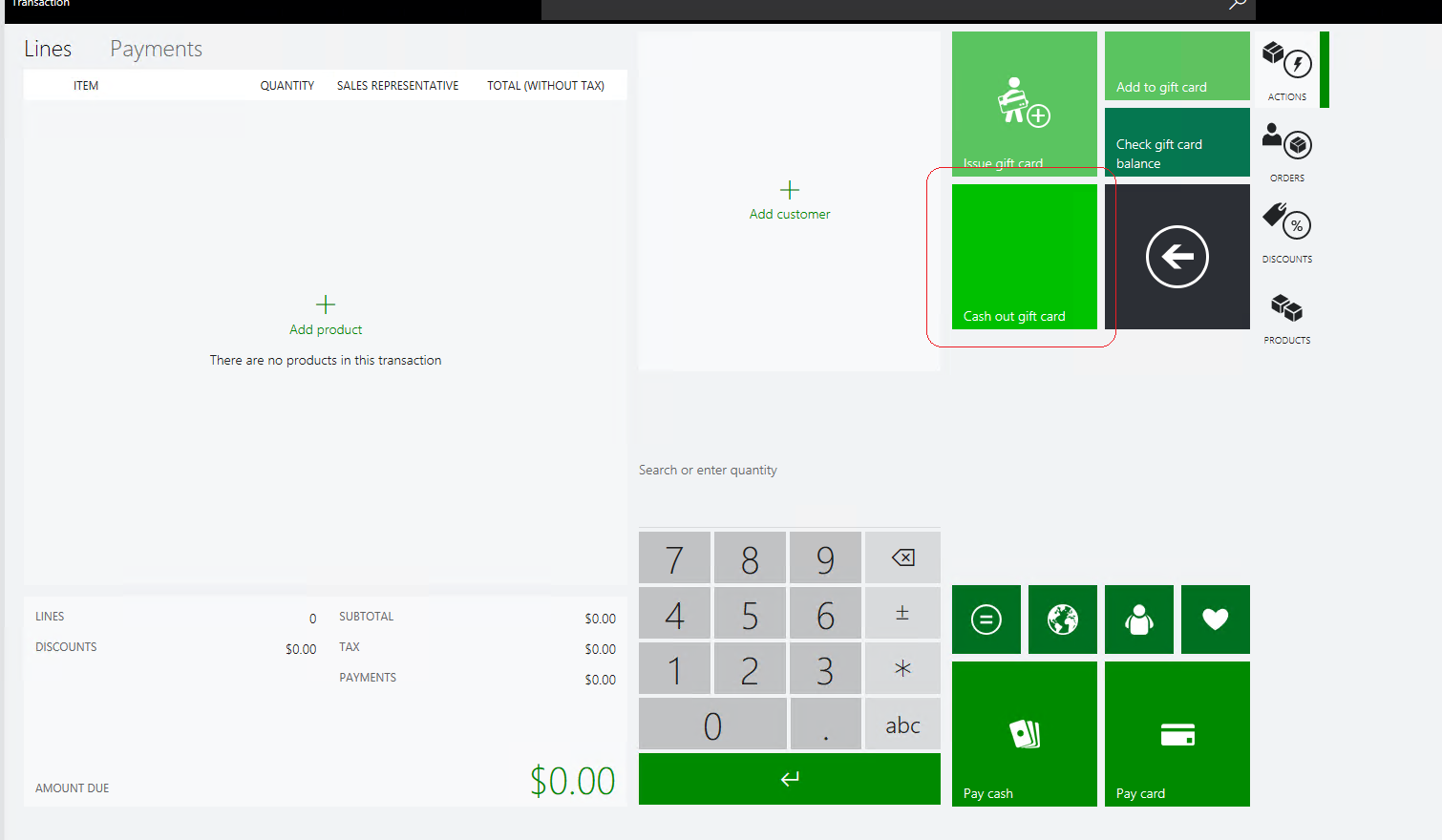Viewport: 1442px width, 840px height.
Task: Choose the pay customer account payment option
Action: coord(1138,619)
